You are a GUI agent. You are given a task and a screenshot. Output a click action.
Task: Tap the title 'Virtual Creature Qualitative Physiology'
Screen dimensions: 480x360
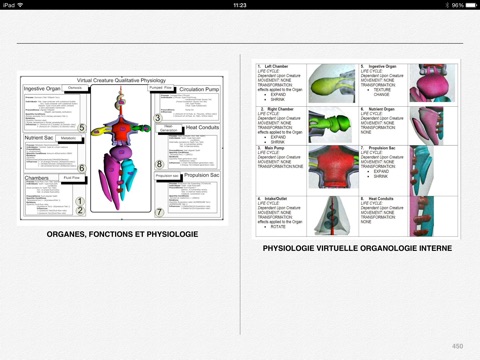[x=121, y=80]
